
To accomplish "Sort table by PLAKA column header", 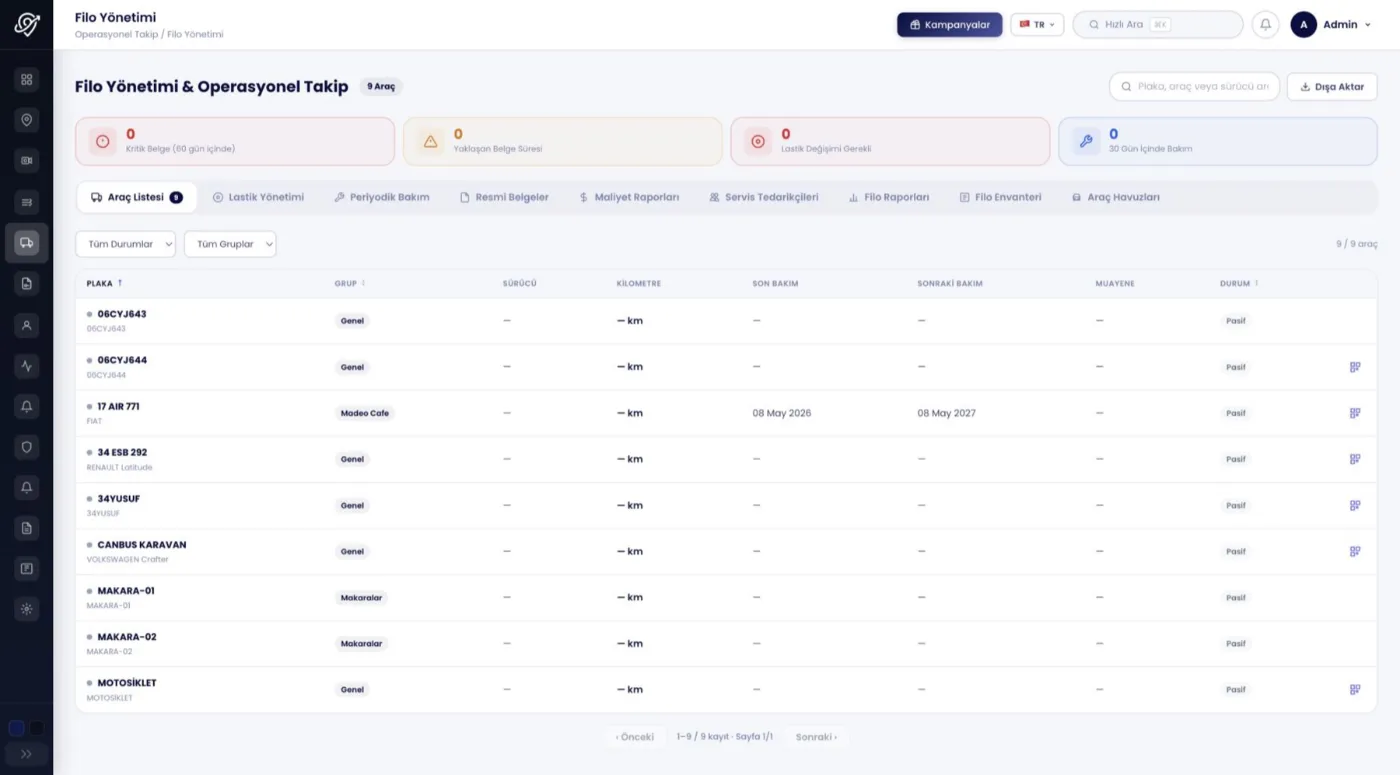I will (x=104, y=283).
